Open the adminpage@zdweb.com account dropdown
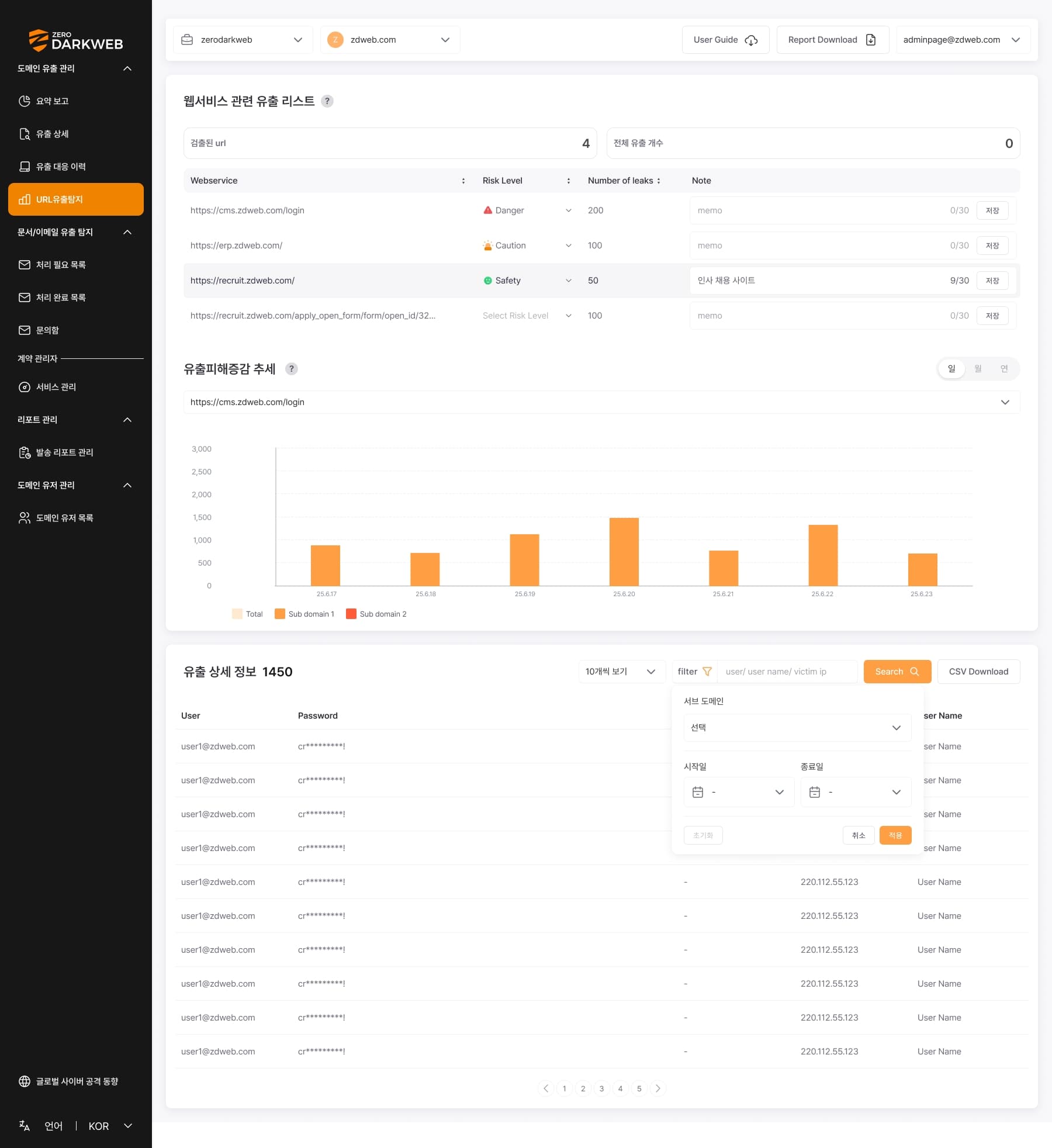Screen dimensions: 1052x1148 tap(963, 40)
